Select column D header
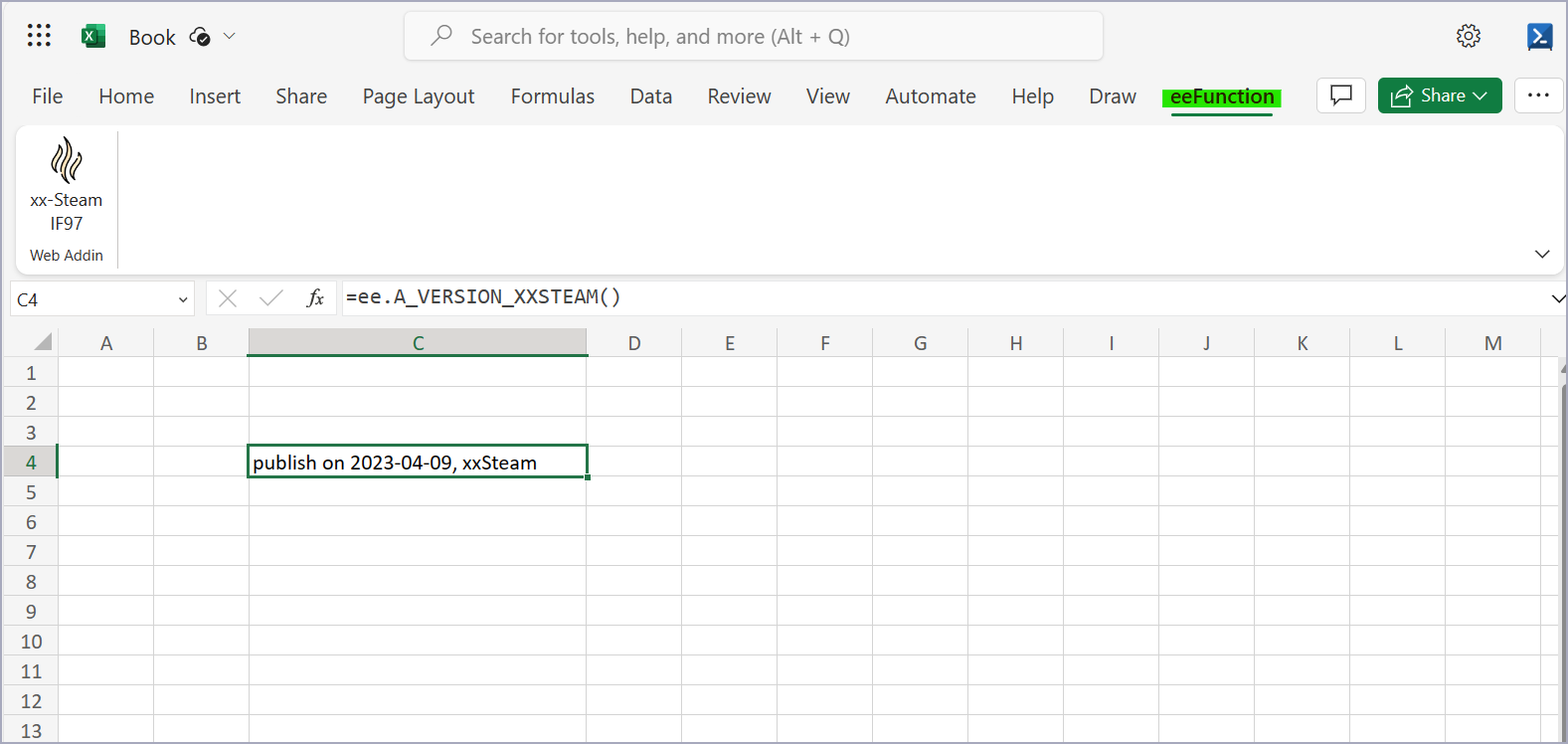This screenshot has width=1568, height=744. [x=634, y=343]
